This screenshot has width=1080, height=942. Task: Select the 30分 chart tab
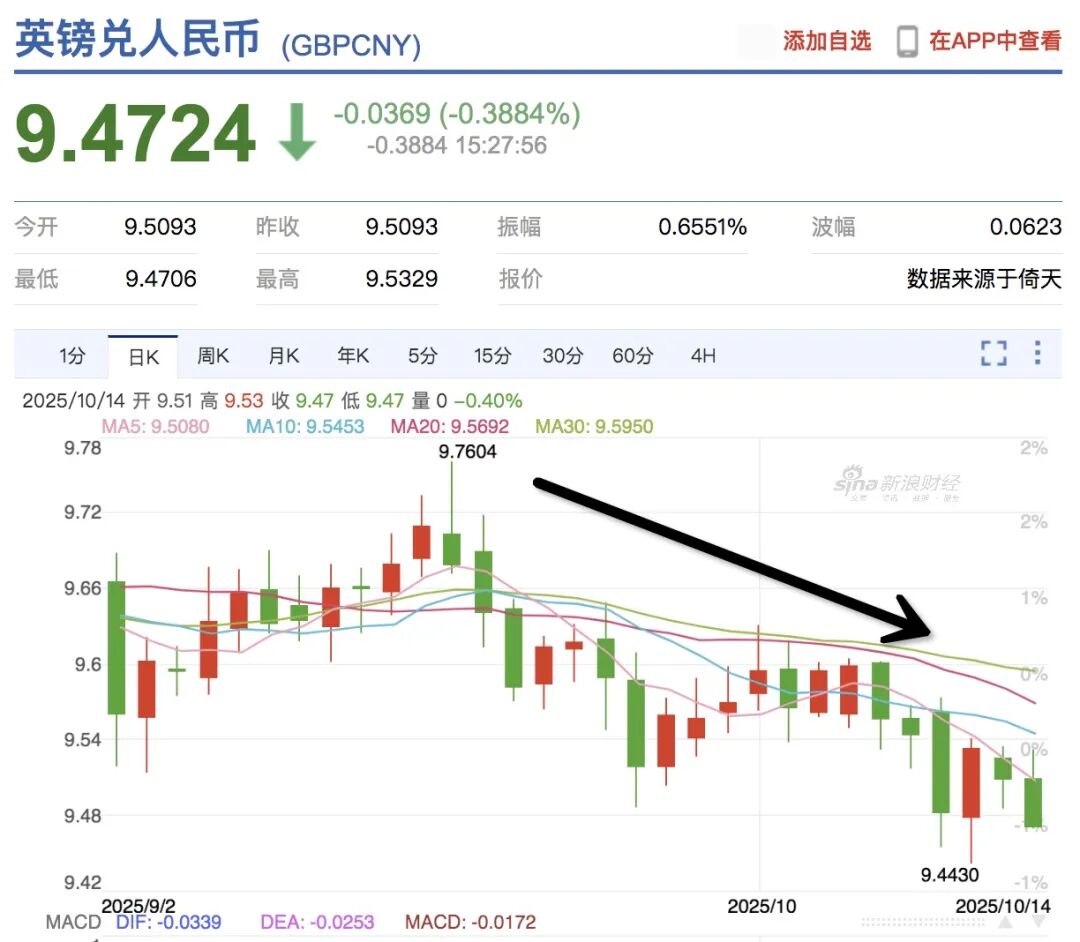pos(563,355)
